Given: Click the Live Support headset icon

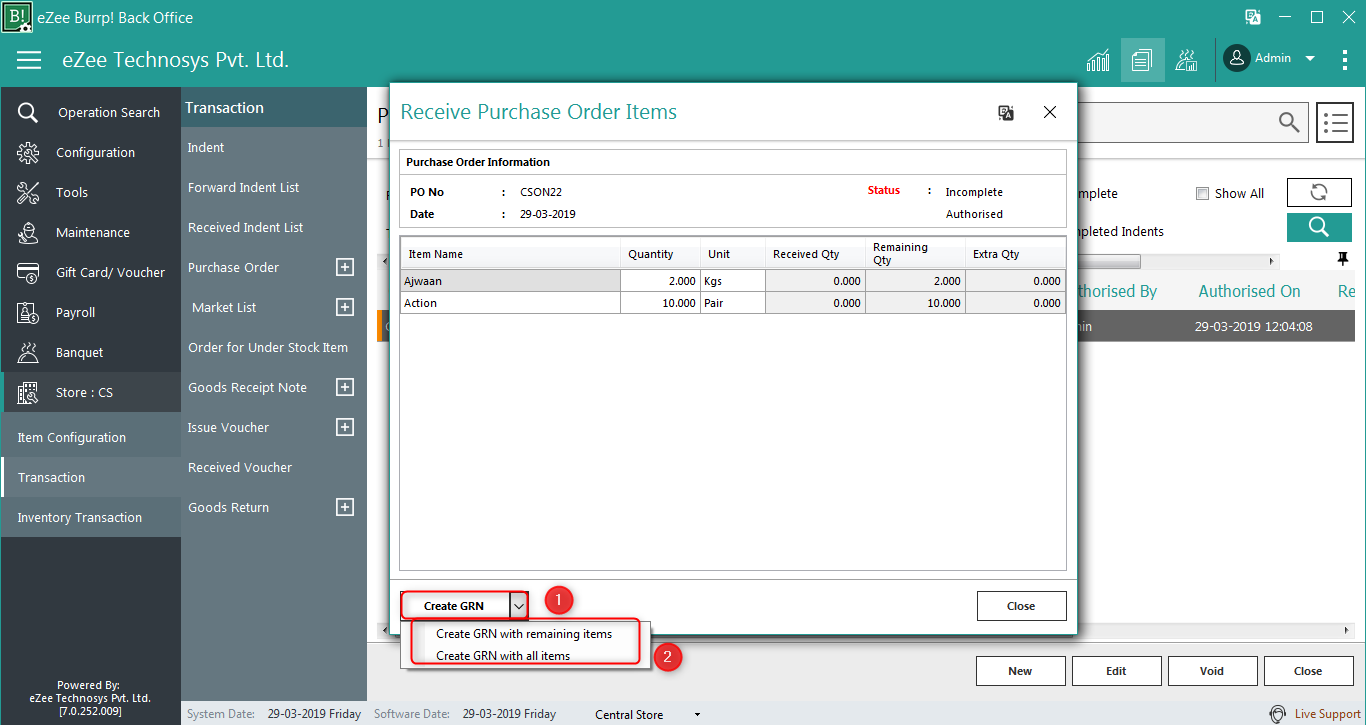Looking at the screenshot, I should pyautogui.click(x=1278, y=714).
